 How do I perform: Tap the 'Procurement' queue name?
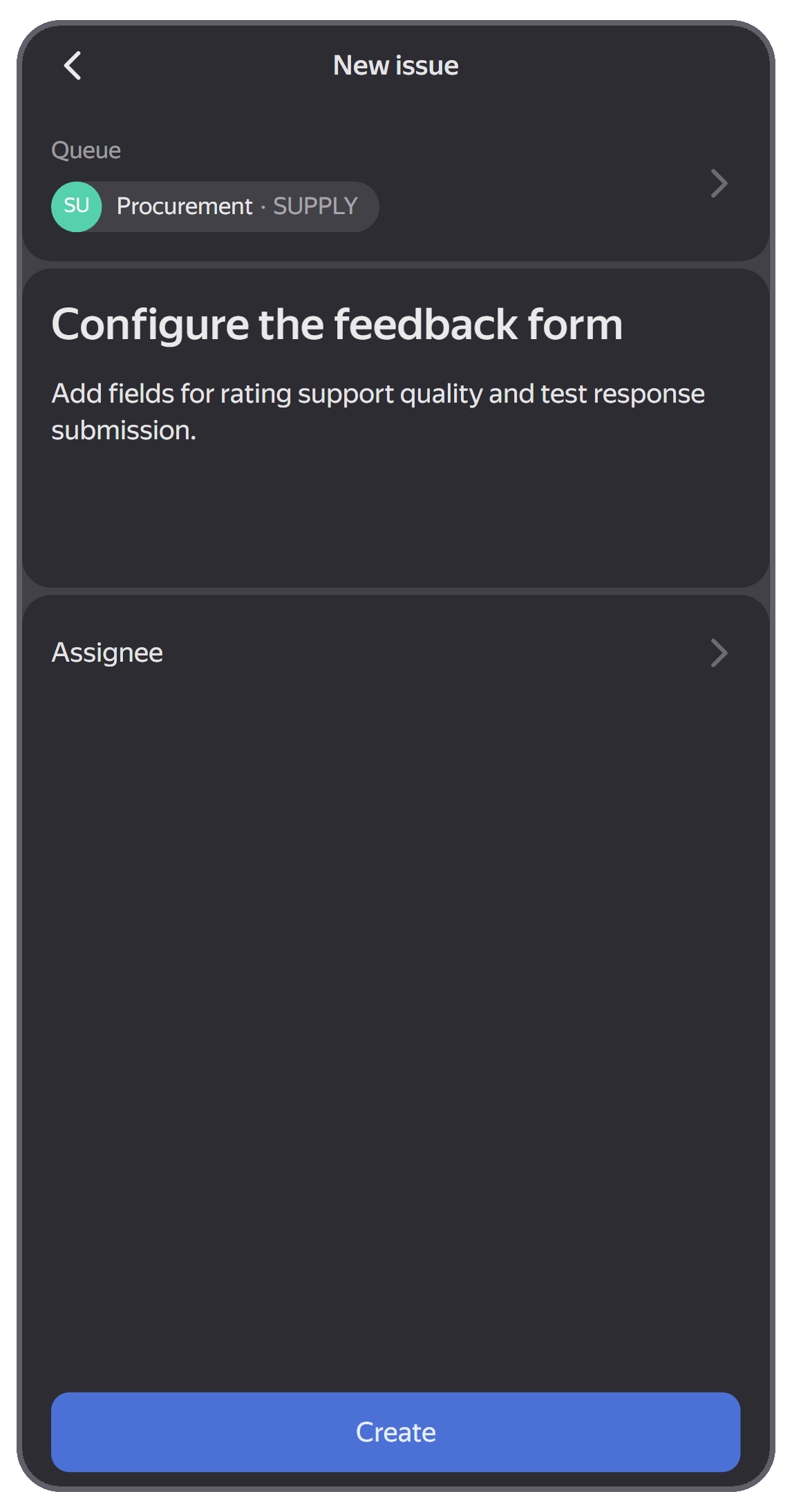coord(185,206)
